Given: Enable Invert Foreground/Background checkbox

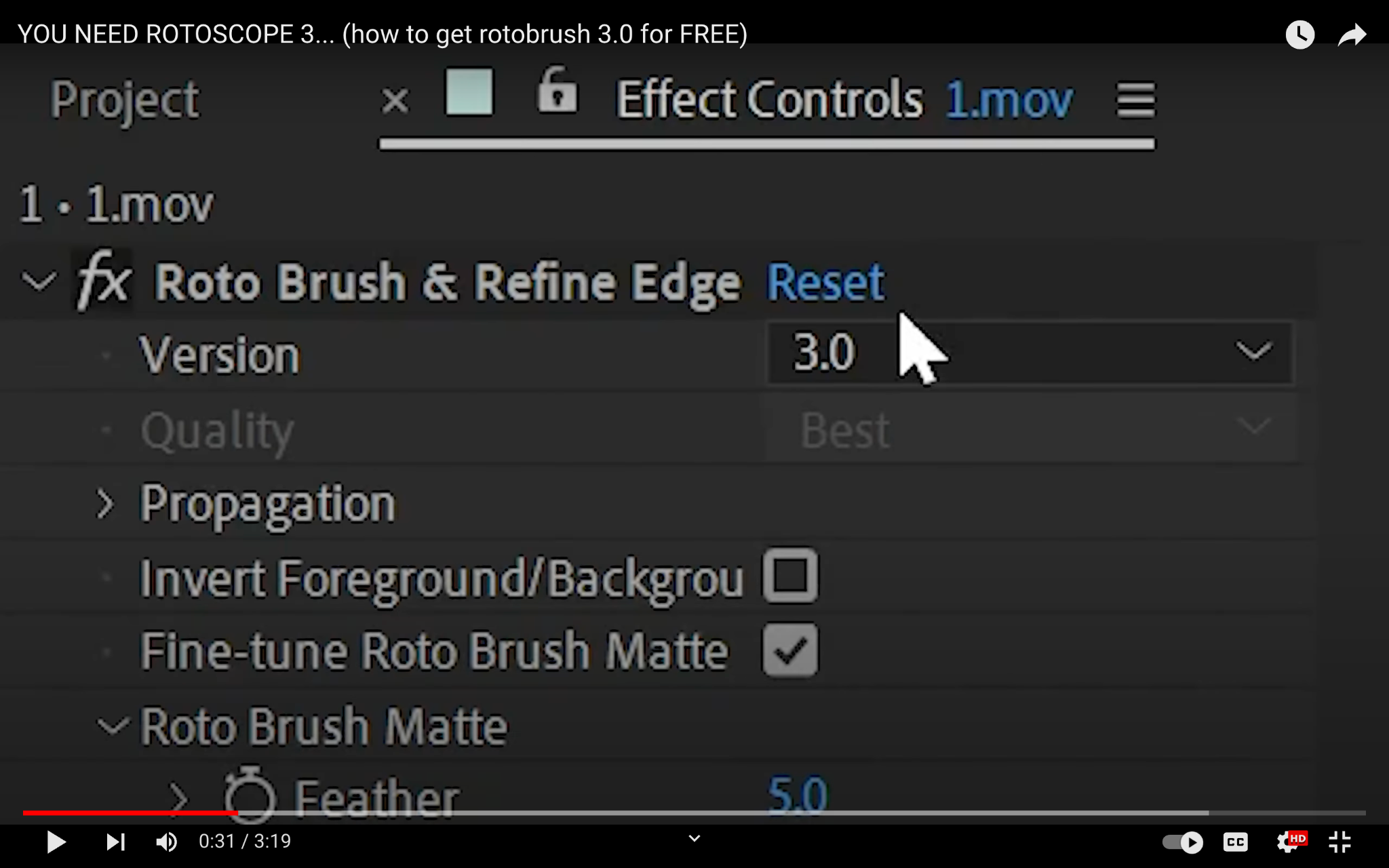Looking at the screenshot, I should point(790,576).
